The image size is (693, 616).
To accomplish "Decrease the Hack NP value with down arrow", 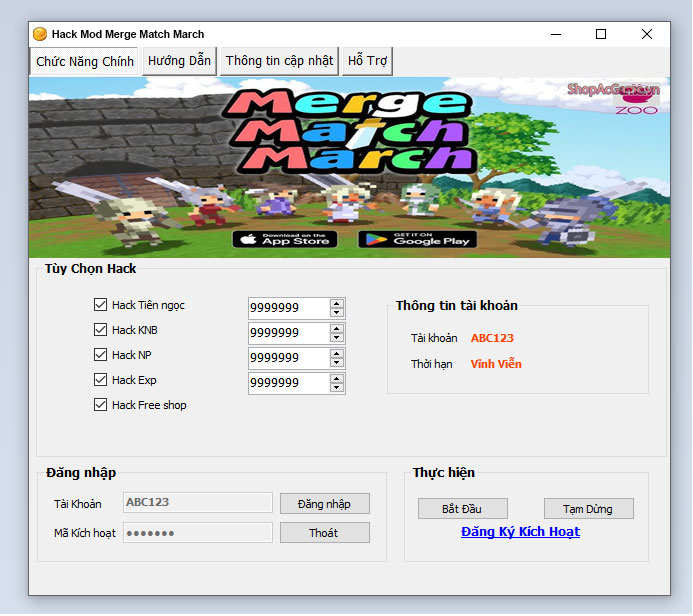I will coord(337,362).
